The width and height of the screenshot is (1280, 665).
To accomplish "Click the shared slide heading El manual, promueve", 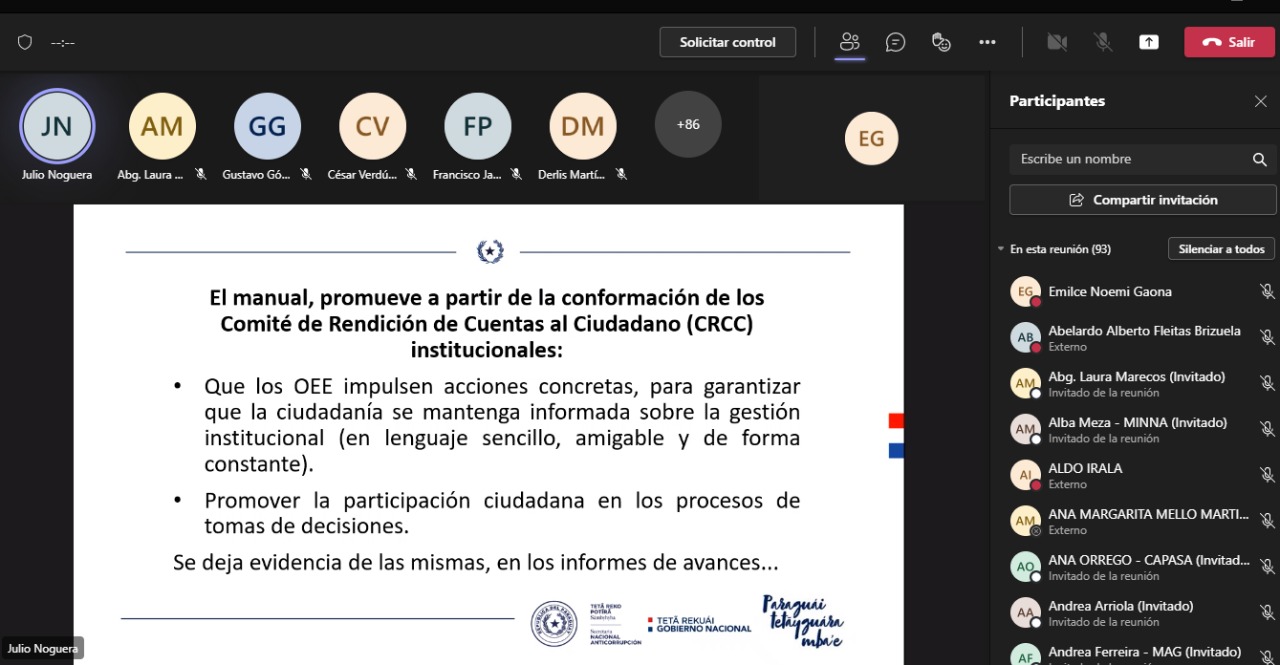I will point(487,324).
